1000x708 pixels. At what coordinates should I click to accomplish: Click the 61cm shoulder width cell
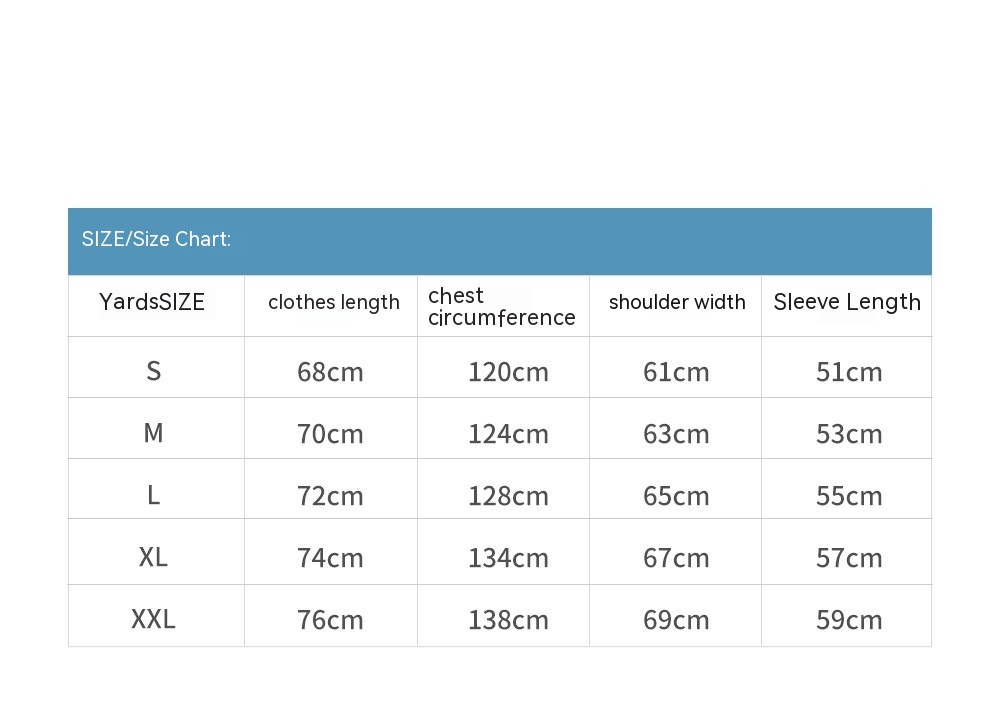click(x=676, y=372)
